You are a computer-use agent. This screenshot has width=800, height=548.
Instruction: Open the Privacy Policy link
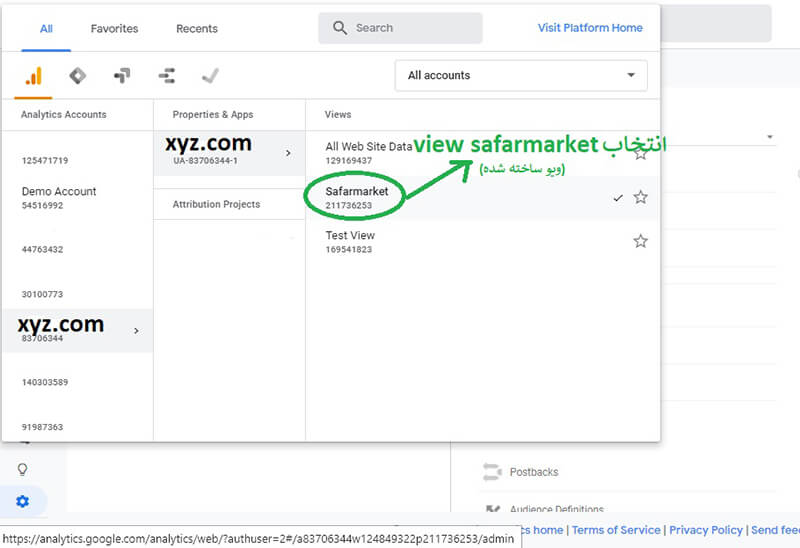coord(706,530)
